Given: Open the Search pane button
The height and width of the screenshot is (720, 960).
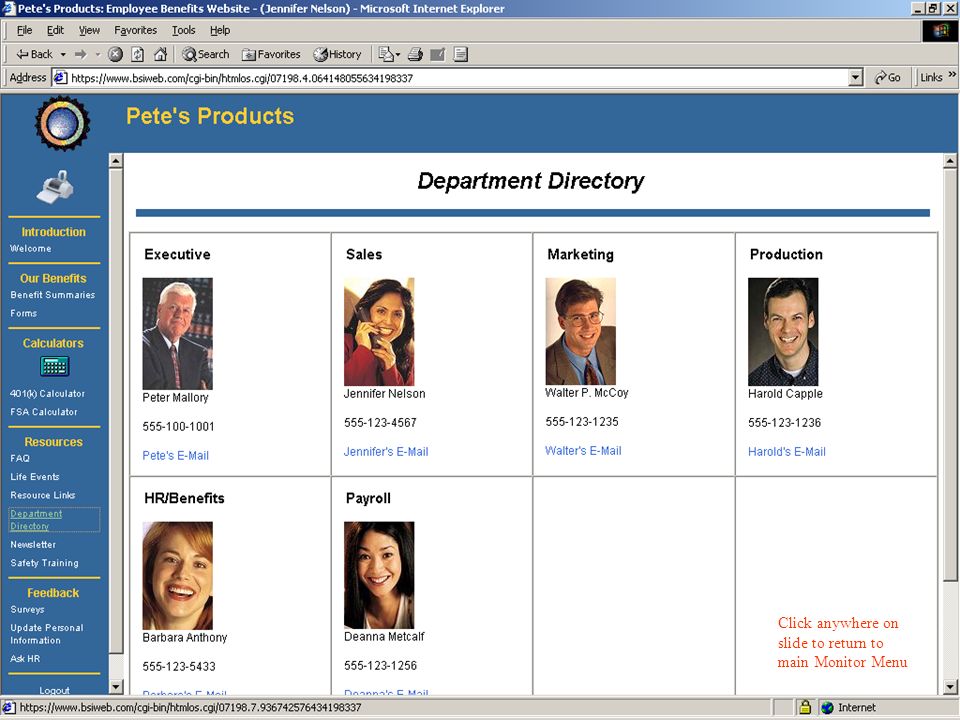Looking at the screenshot, I should (x=206, y=54).
